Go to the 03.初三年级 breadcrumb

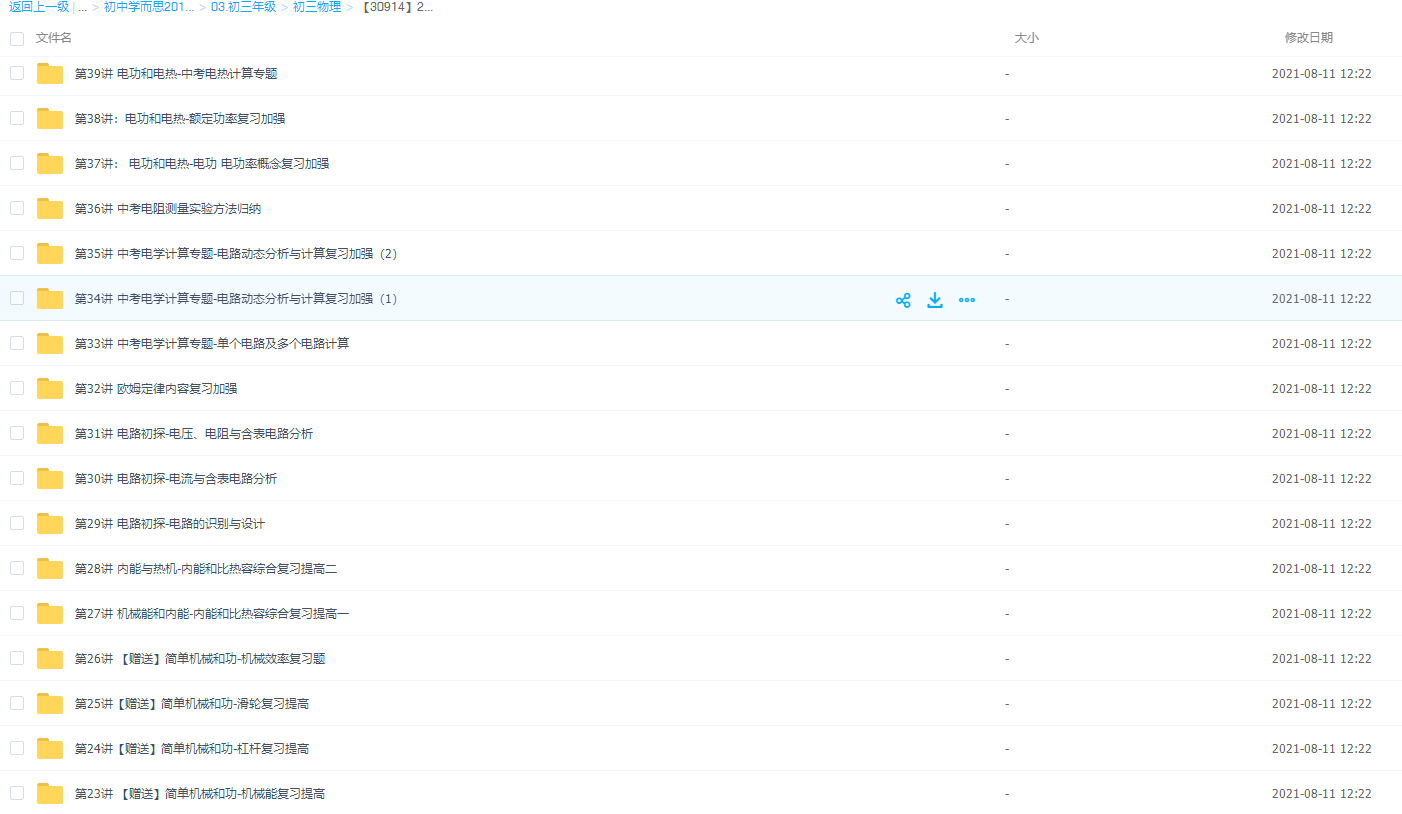tap(243, 7)
